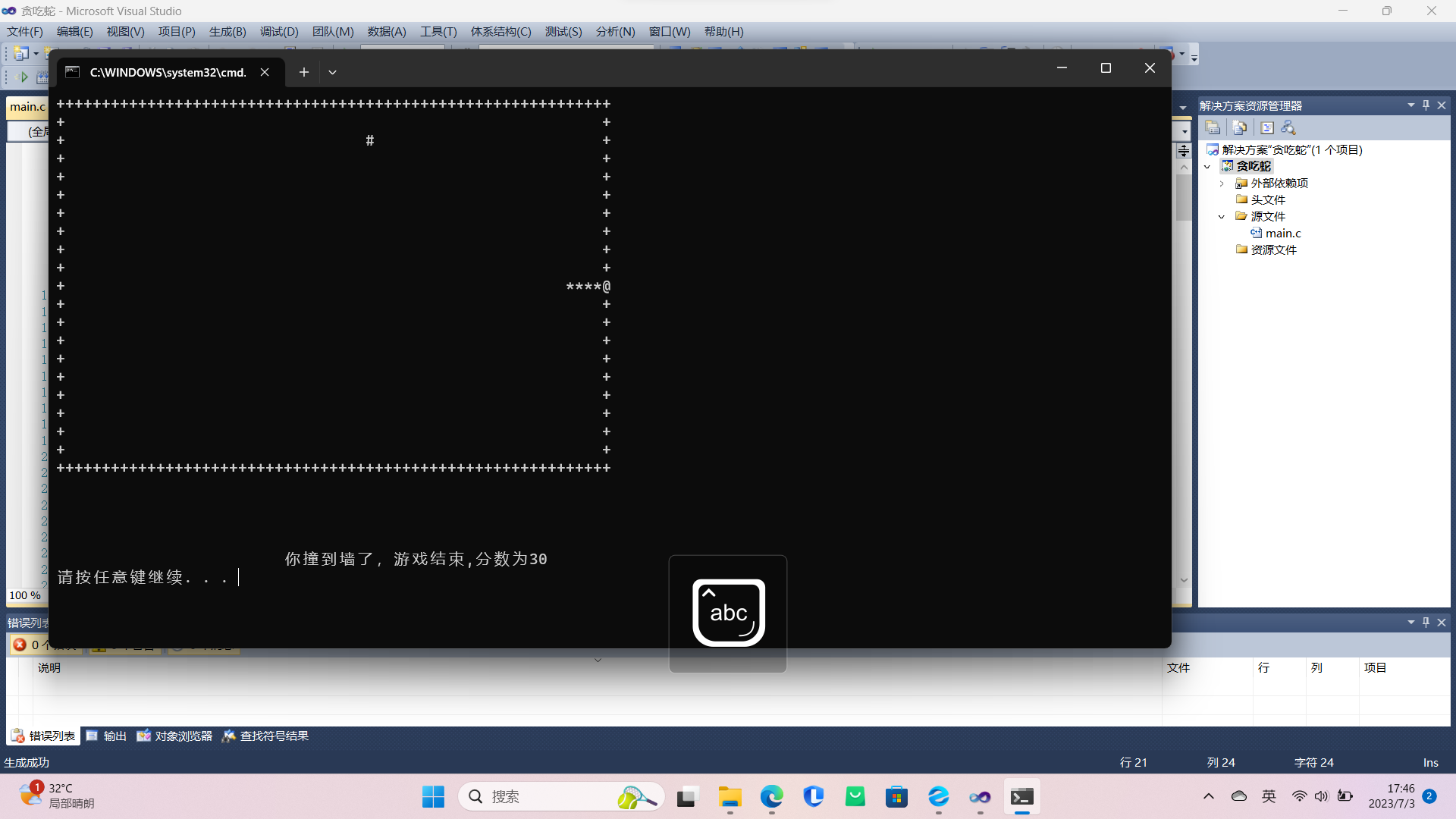
Task: Collapse the 源文件 folder
Action: pos(1222,217)
